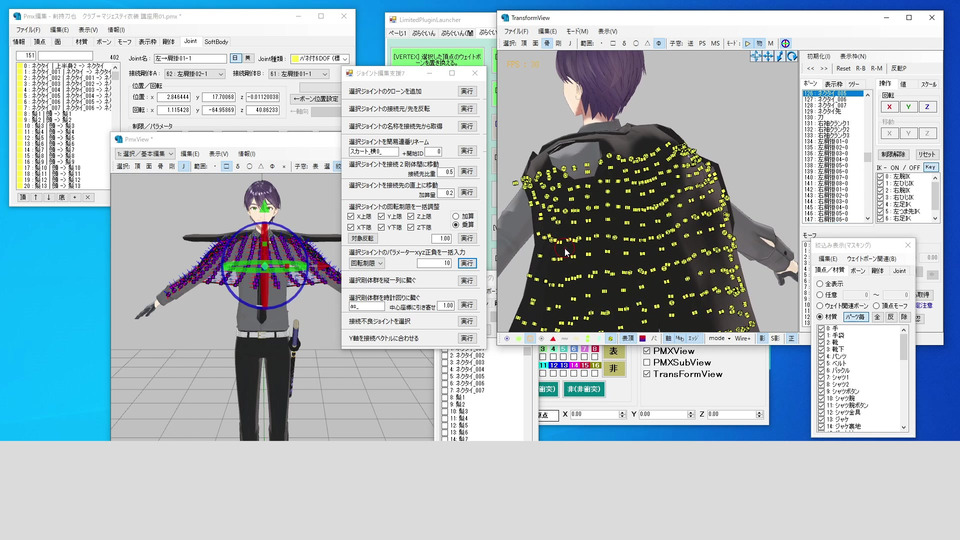Click group 12 blue color cell
This screenshot has width=960, height=540.
[553, 365]
